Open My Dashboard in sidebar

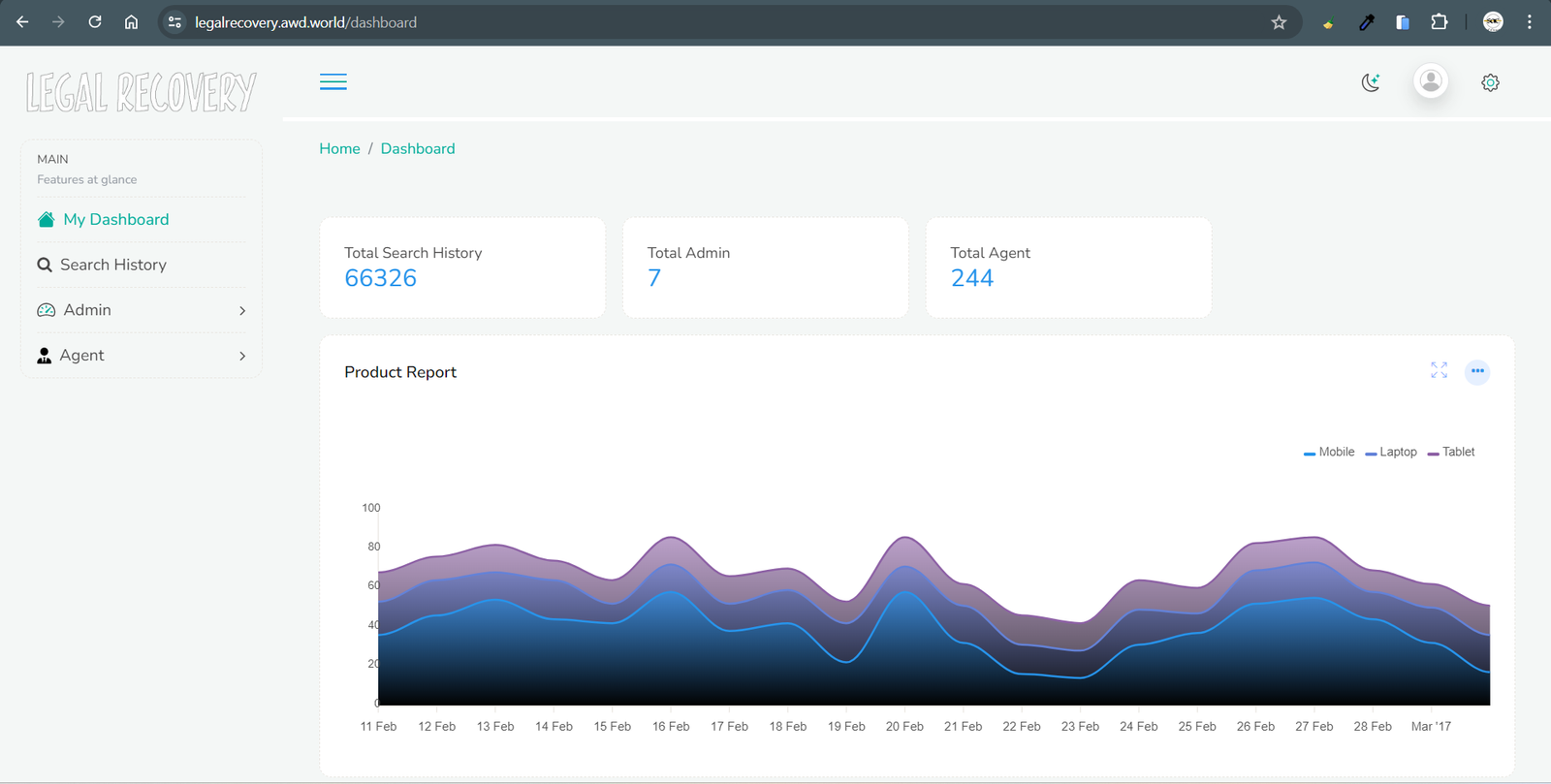142,219
